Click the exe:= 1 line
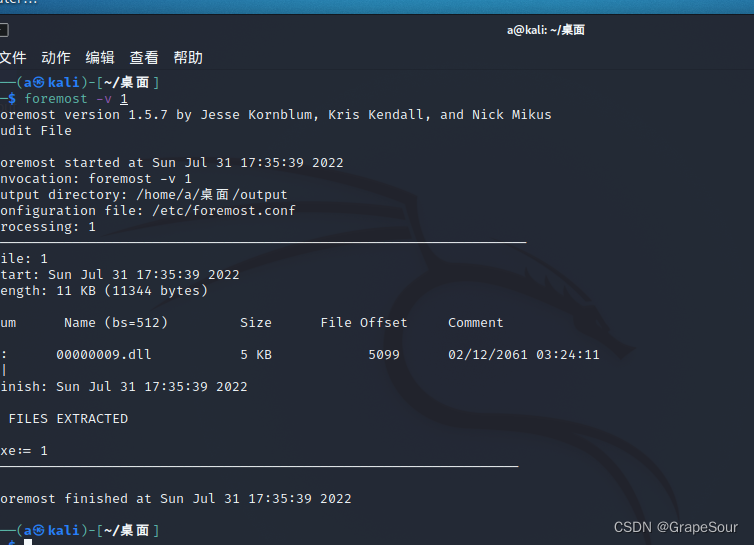Screen dimensions: 754x545 point(24,451)
